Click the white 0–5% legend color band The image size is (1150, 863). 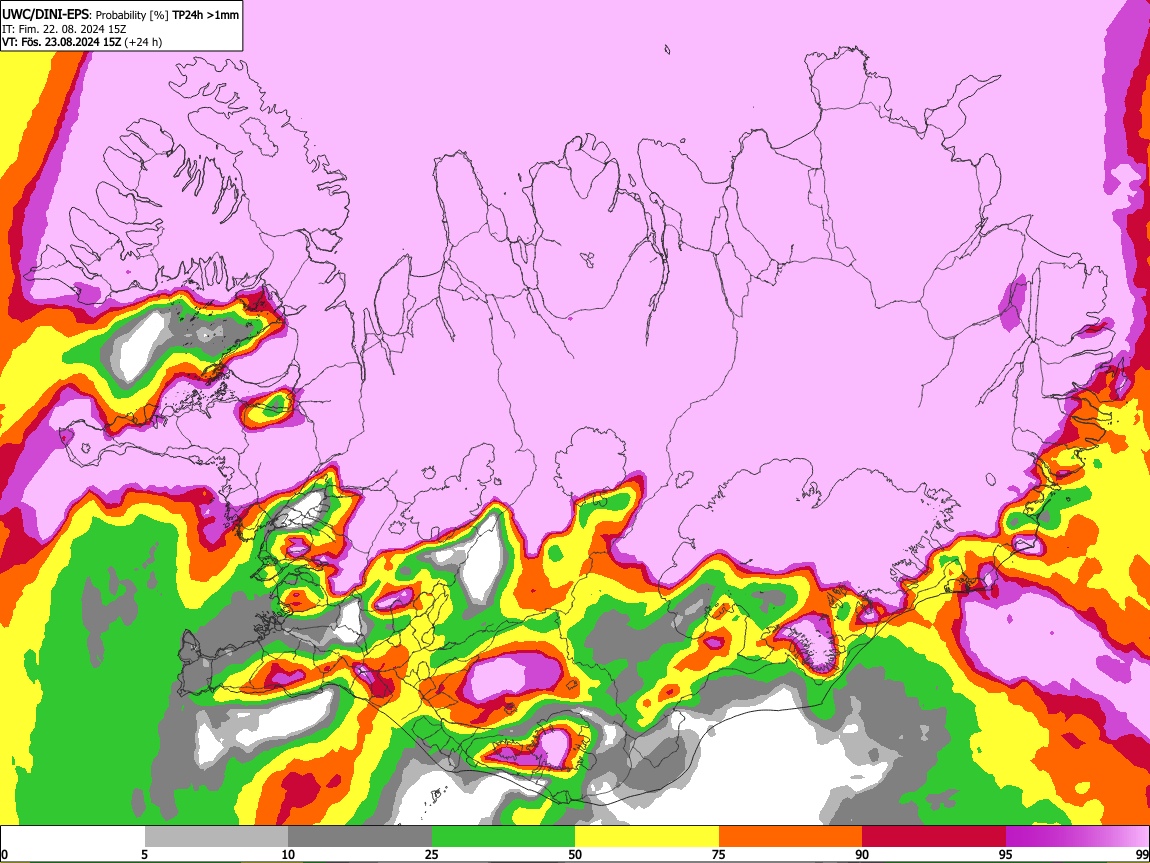73,837
